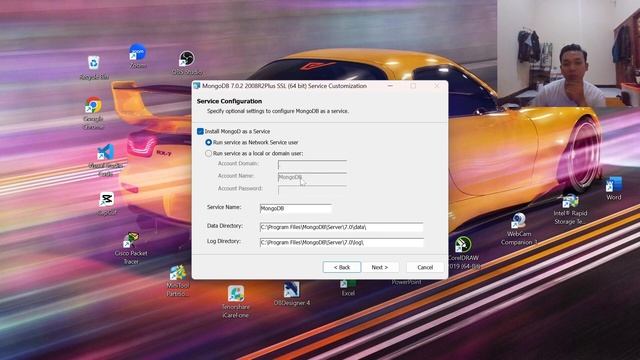The width and height of the screenshot is (640, 360).
Task: Click the Account Password field
Action: [312, 190]
